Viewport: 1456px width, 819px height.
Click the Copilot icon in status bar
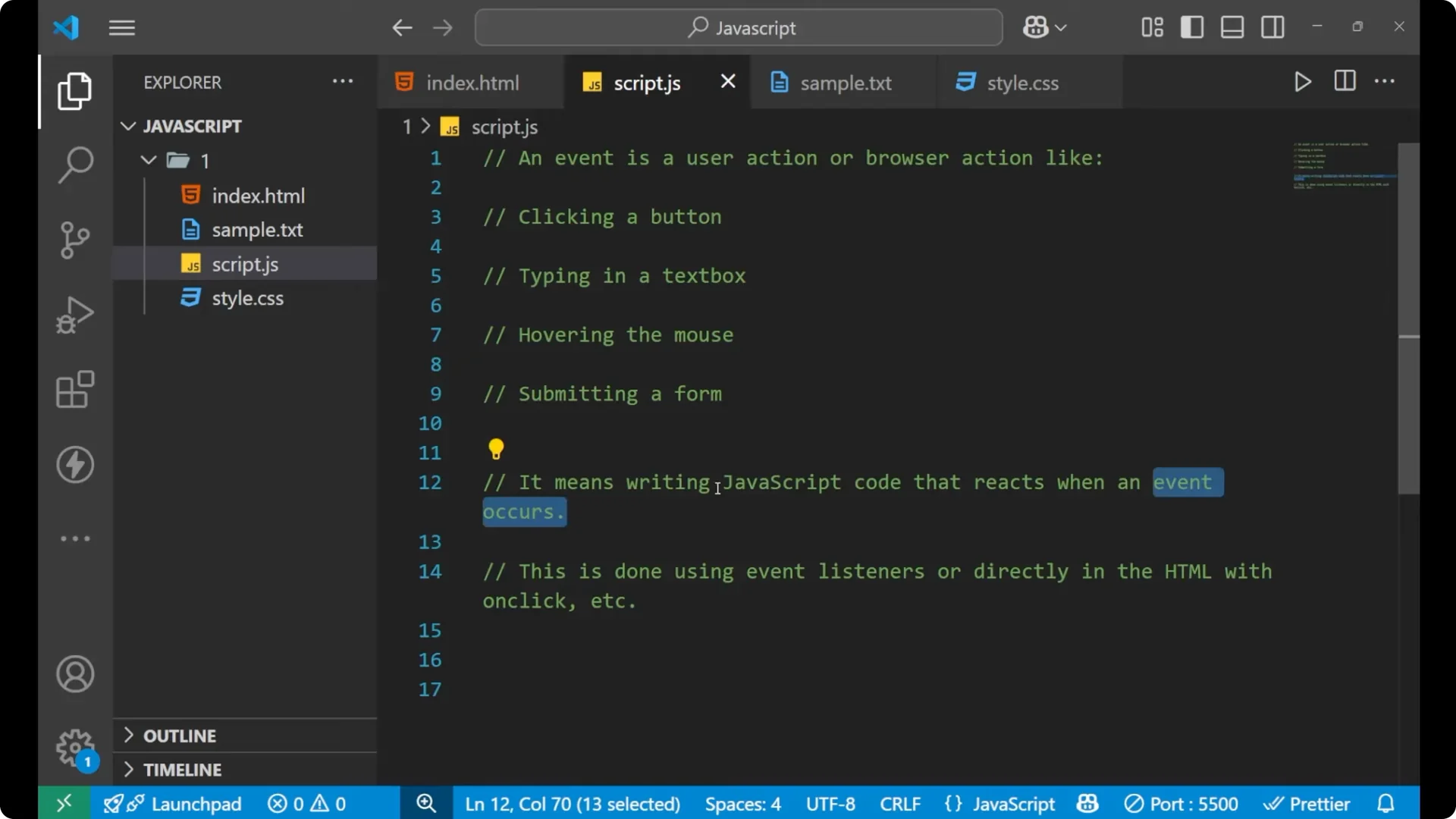pyautogui.click(x=1087, y=803)
